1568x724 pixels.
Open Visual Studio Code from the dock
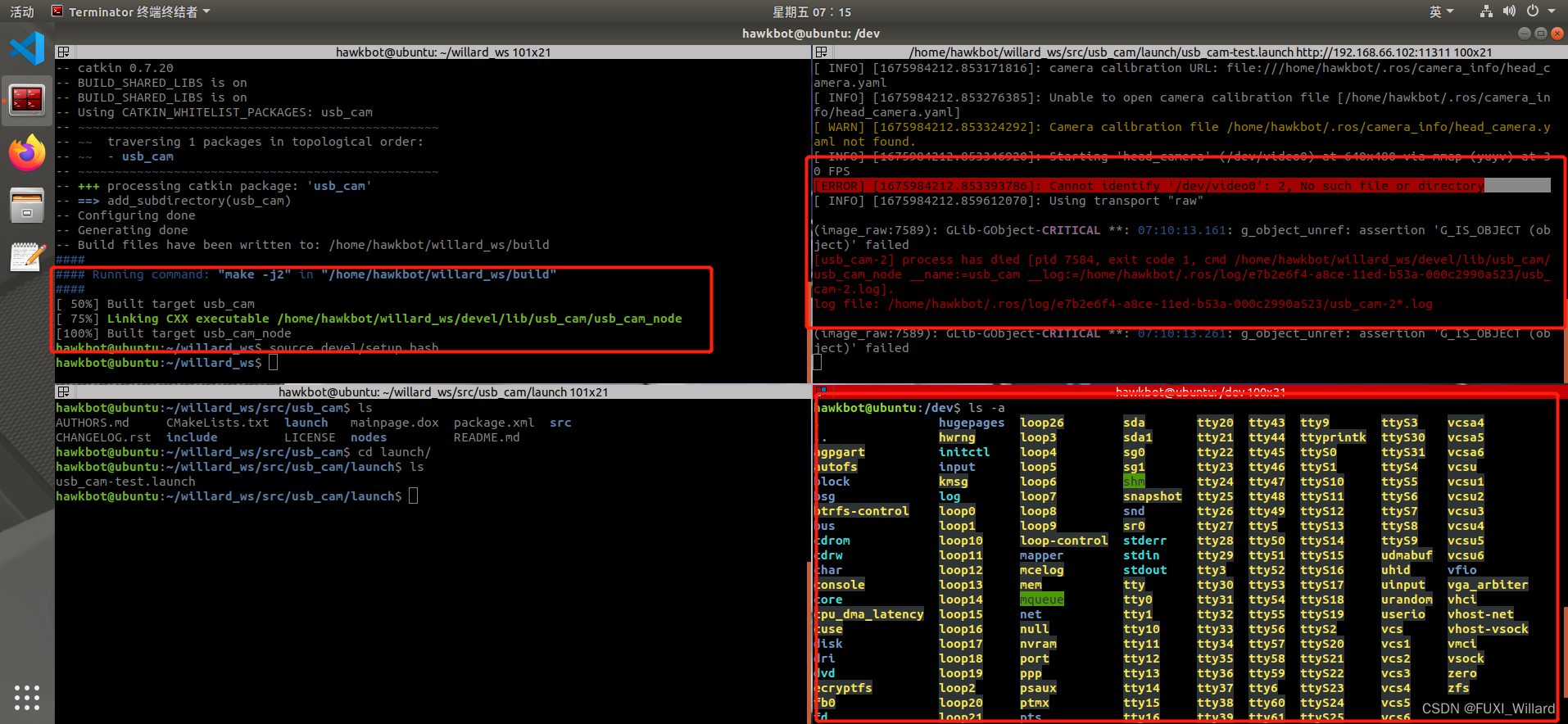pos(27,48)
